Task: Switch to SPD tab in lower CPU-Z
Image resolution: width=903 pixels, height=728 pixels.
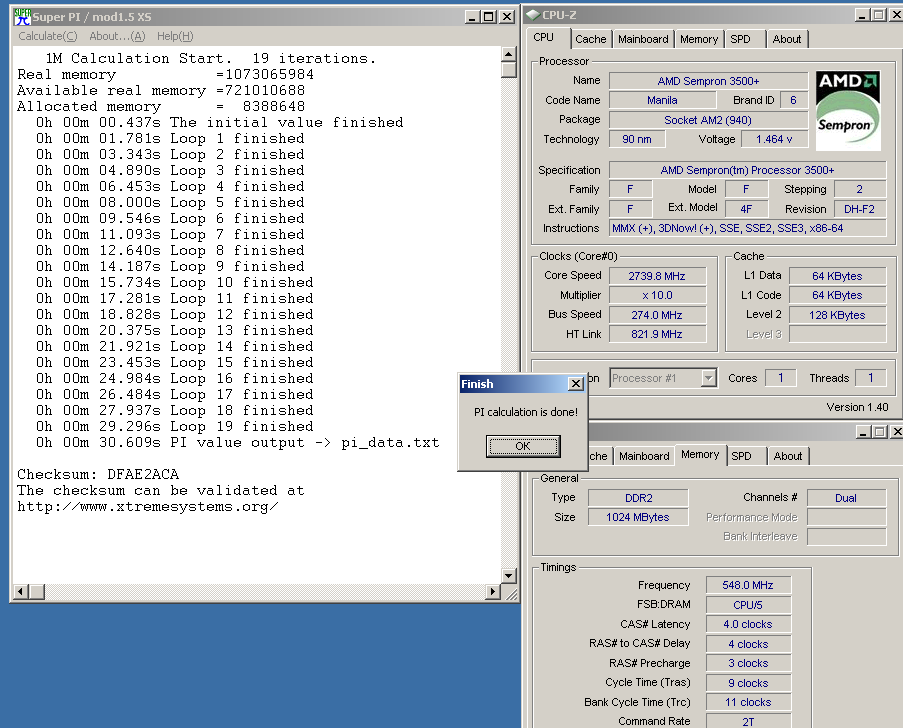Action: (x=741, y=456)
